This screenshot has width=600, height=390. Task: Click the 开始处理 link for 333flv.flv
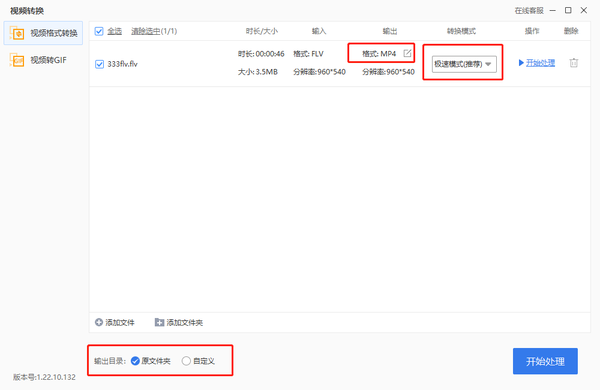540,63
